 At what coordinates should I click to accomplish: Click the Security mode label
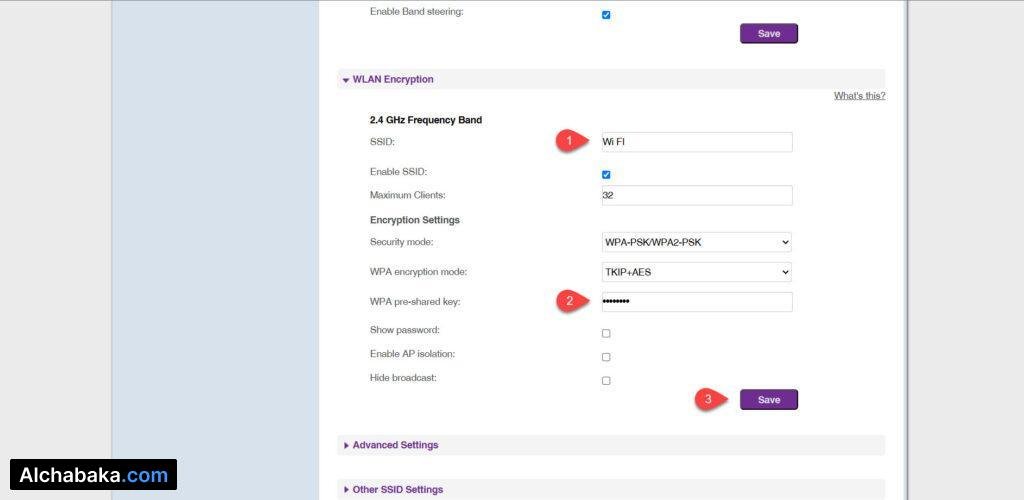(402, 242)
